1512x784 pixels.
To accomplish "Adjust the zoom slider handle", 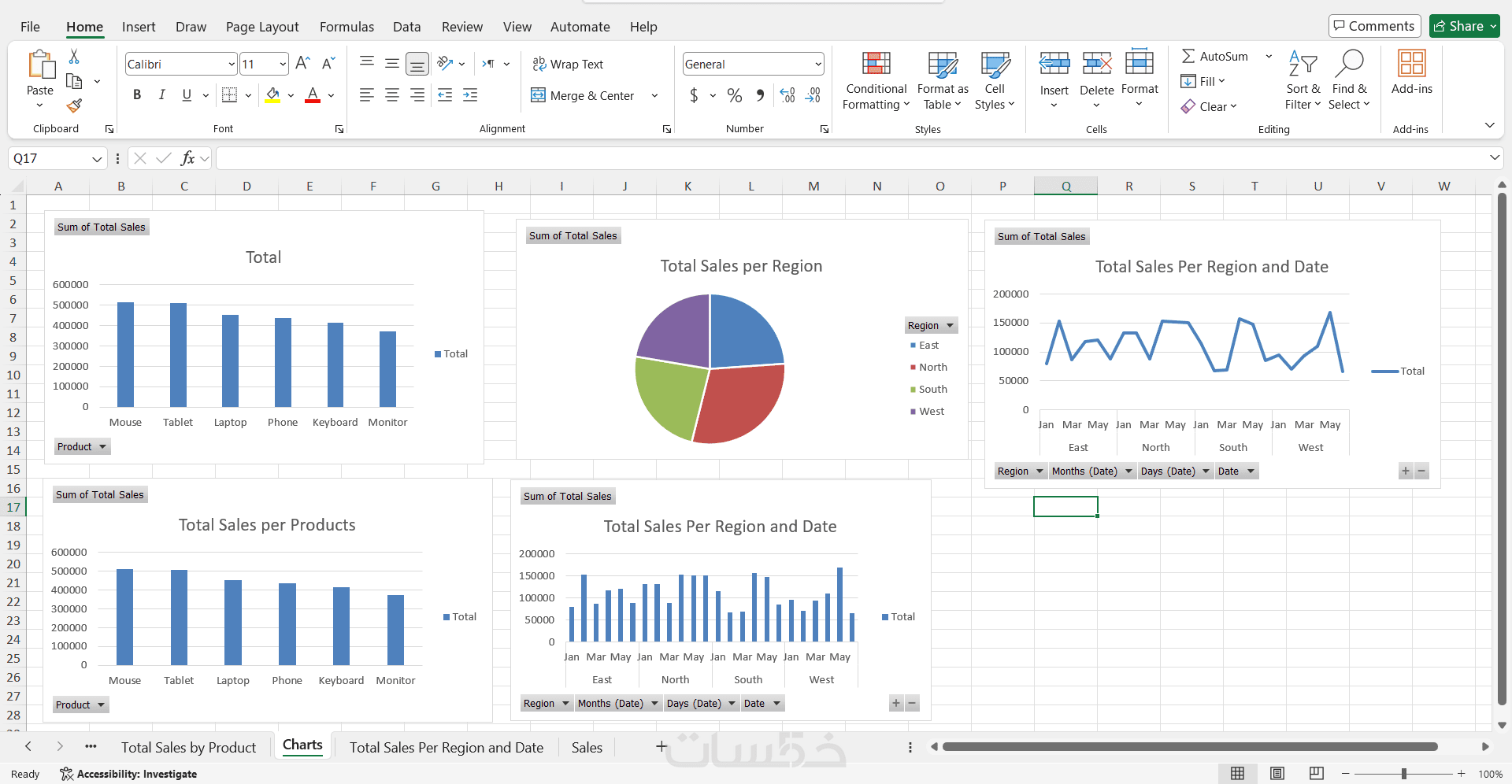I will pos(1404,774).
